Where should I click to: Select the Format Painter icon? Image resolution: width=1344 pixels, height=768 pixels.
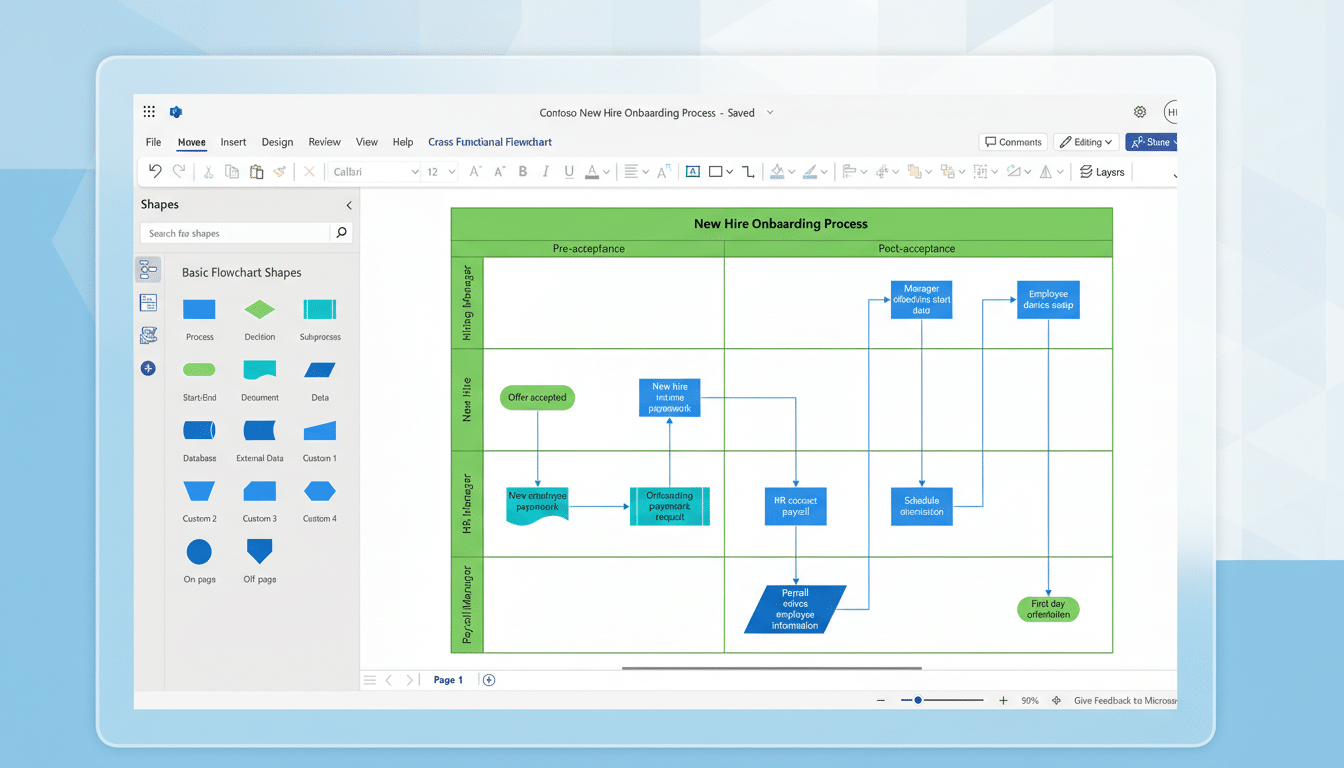(280, 172)
